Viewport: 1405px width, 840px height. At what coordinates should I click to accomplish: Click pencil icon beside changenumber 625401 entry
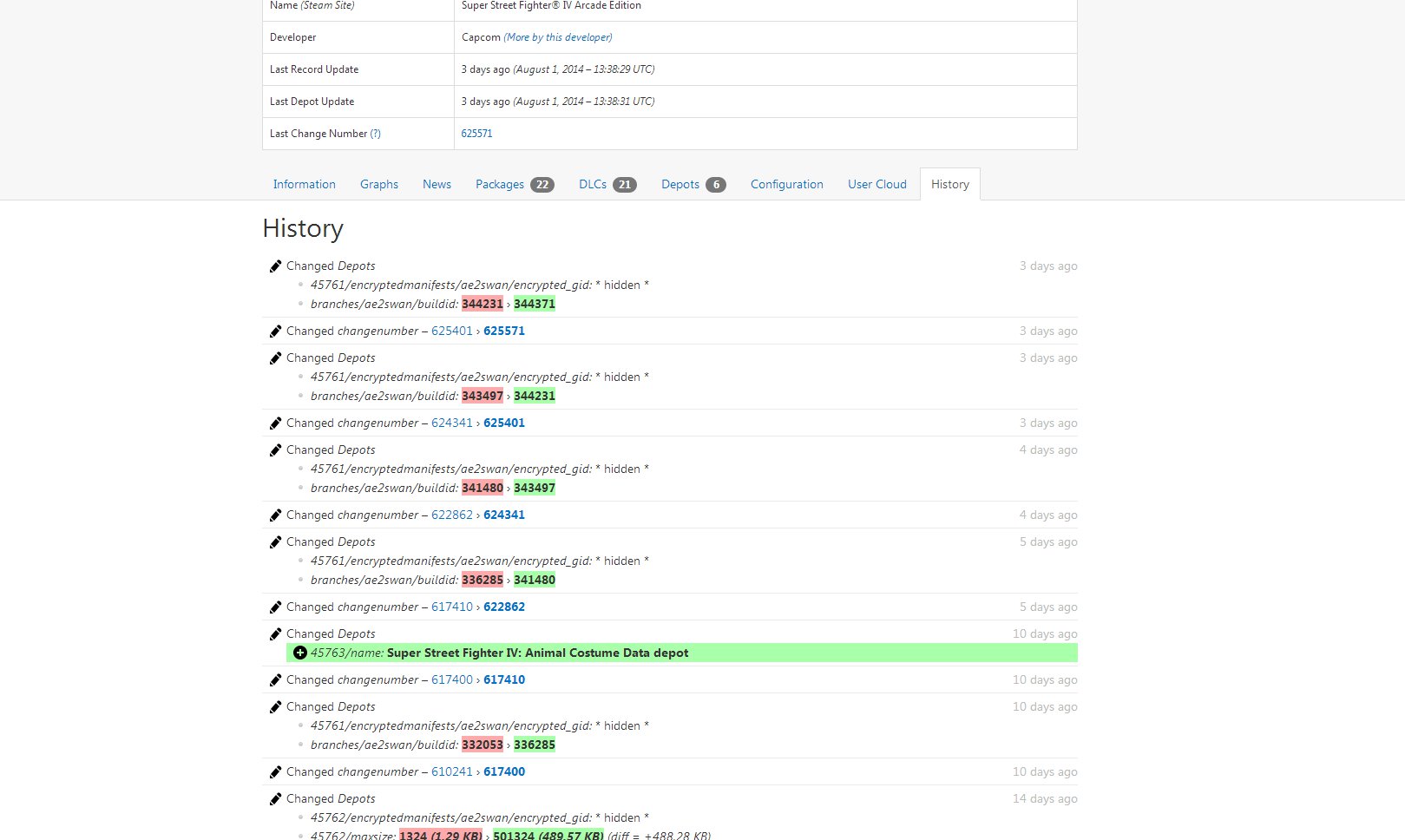point(275,331)
